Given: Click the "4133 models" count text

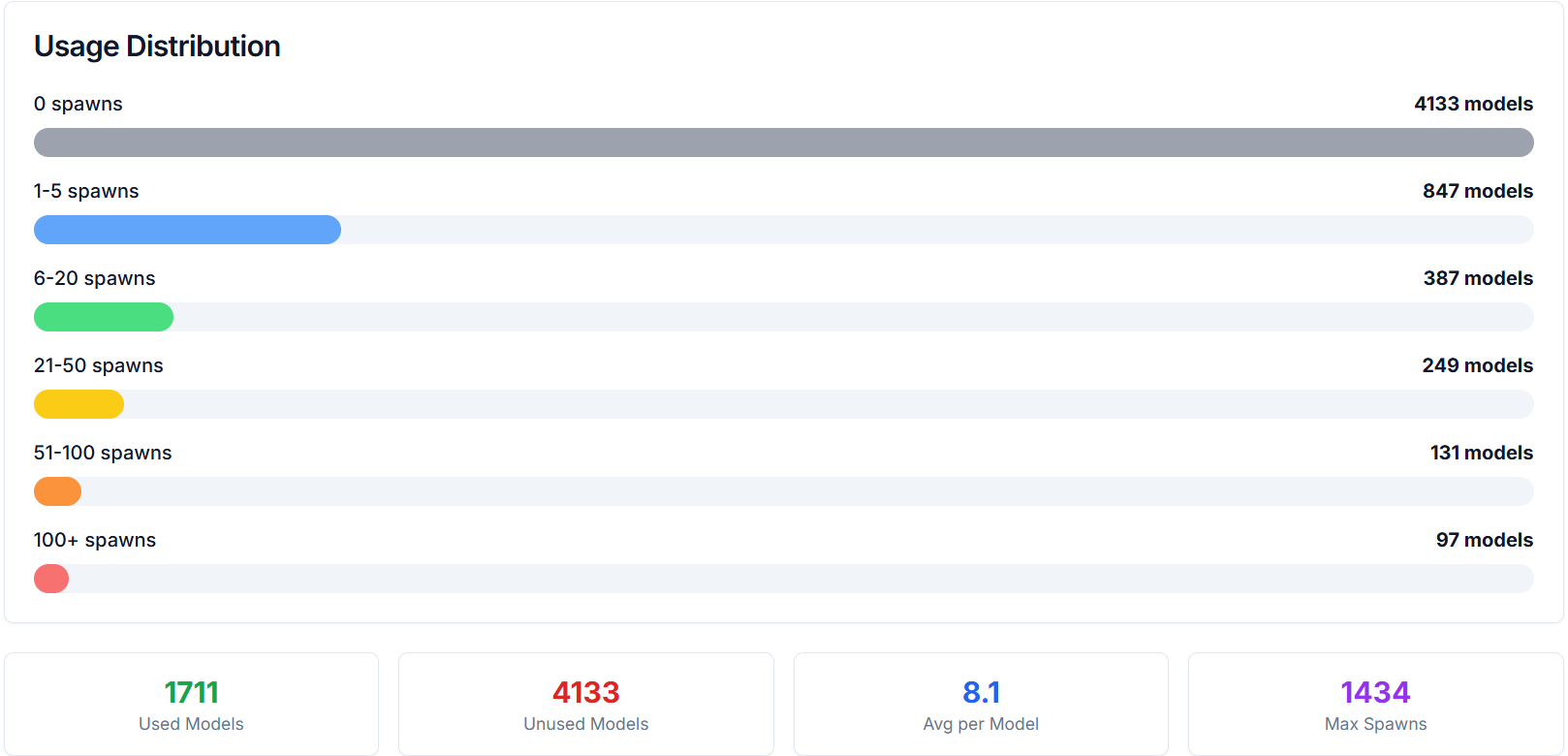Looking at the screenshot, I should coord(1473,104).
